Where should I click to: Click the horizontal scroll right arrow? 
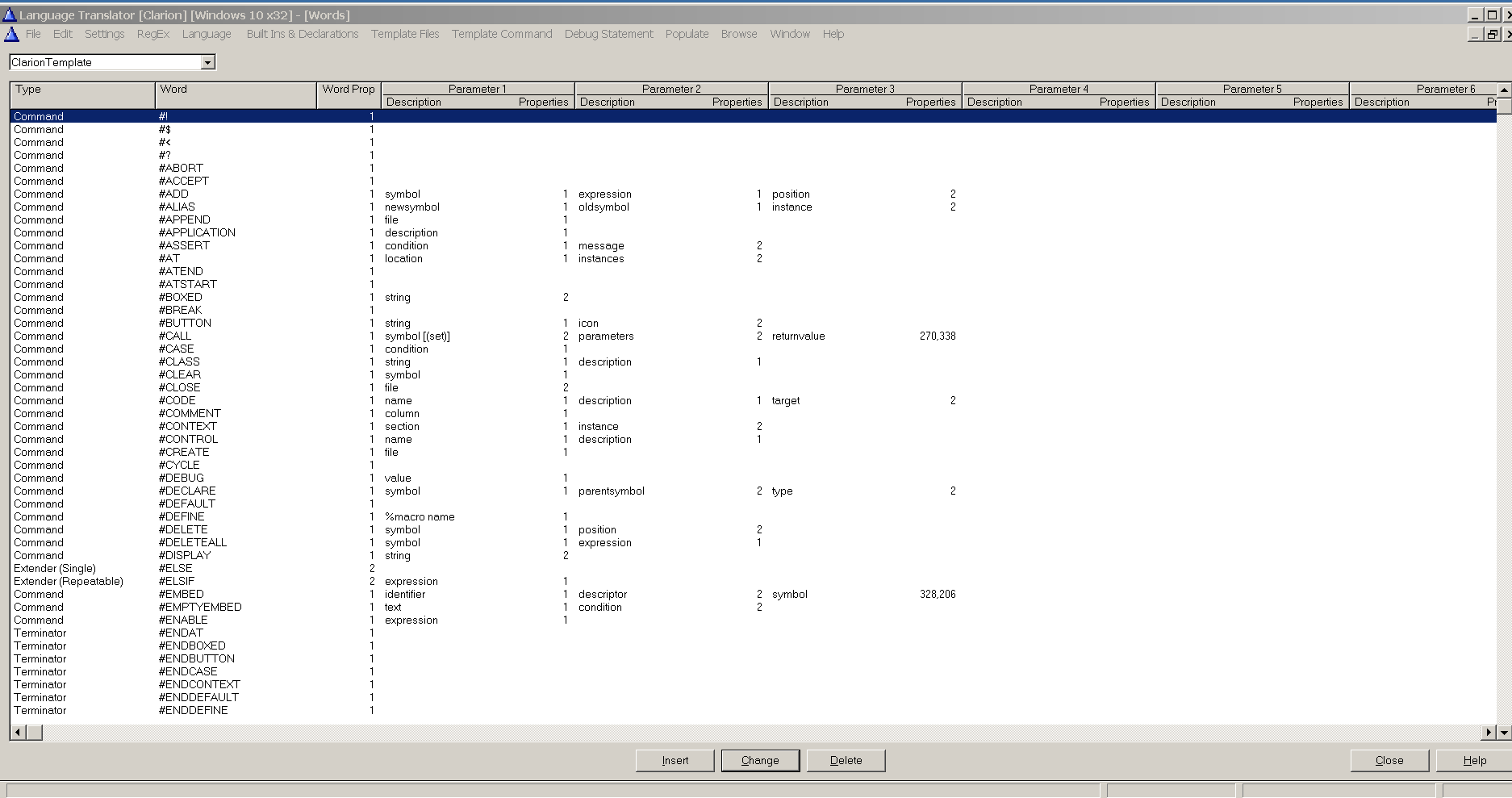pyautogui.click(x=1489, y=733)
